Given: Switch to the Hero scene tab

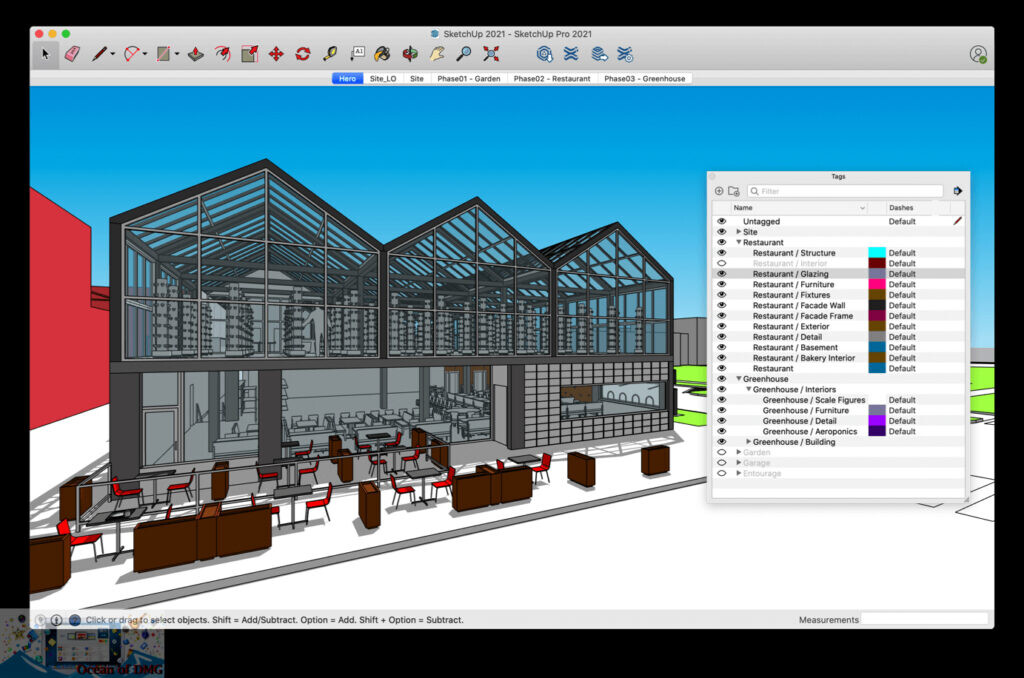Looking at the screenshot, I should tap(347, 78).
